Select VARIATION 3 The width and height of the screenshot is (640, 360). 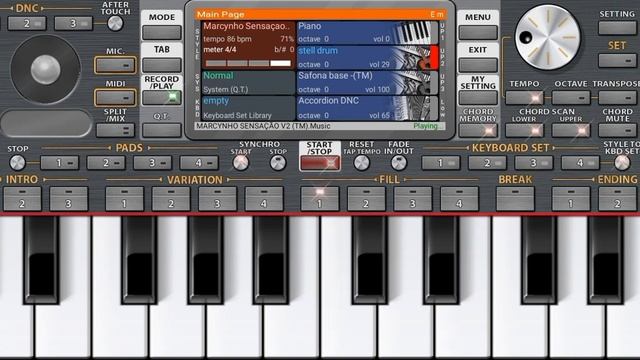[x=217, y=198]
